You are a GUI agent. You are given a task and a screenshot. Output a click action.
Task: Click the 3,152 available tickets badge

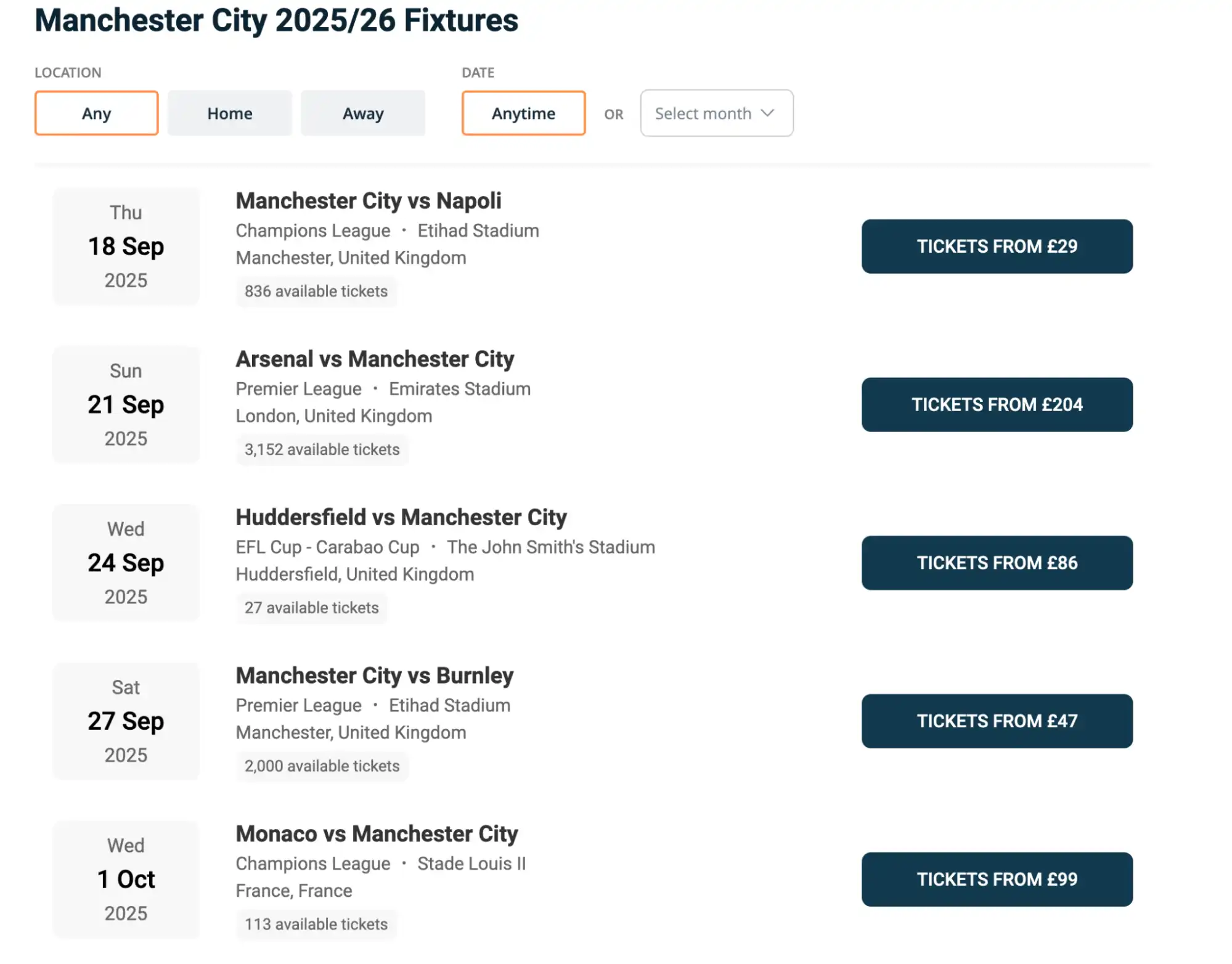click(322, 449)
